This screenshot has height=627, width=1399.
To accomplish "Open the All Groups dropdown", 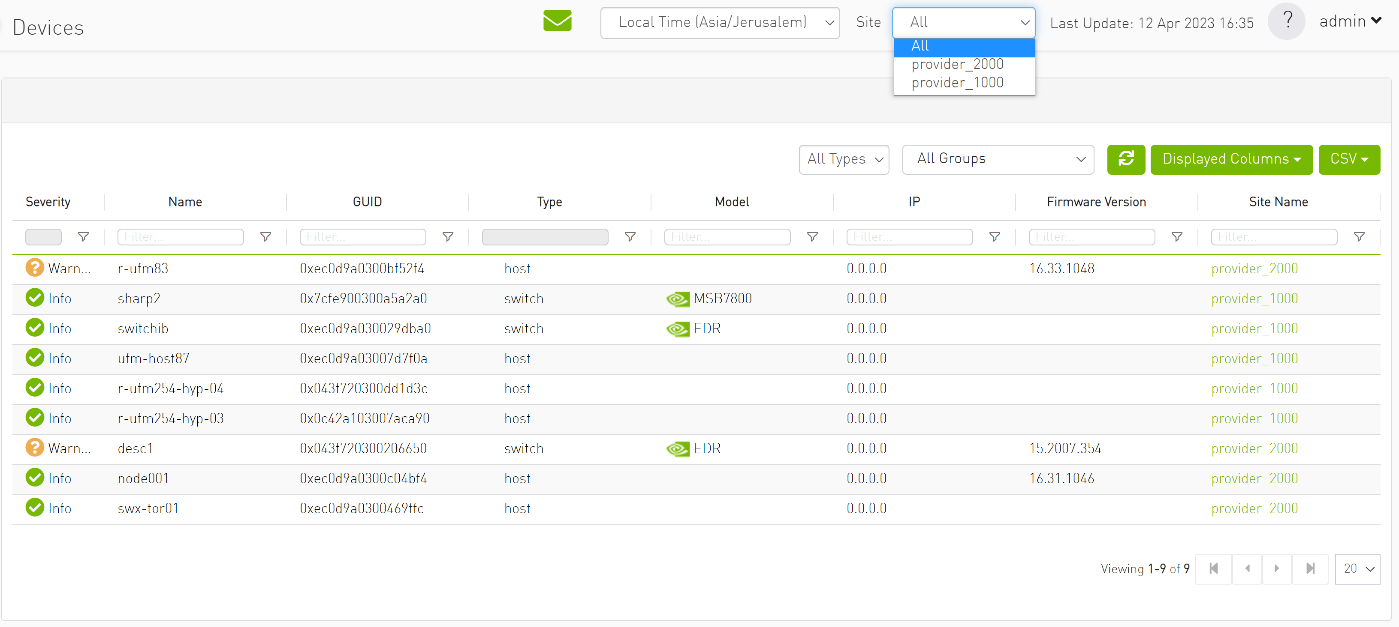I will coord(997,159).
